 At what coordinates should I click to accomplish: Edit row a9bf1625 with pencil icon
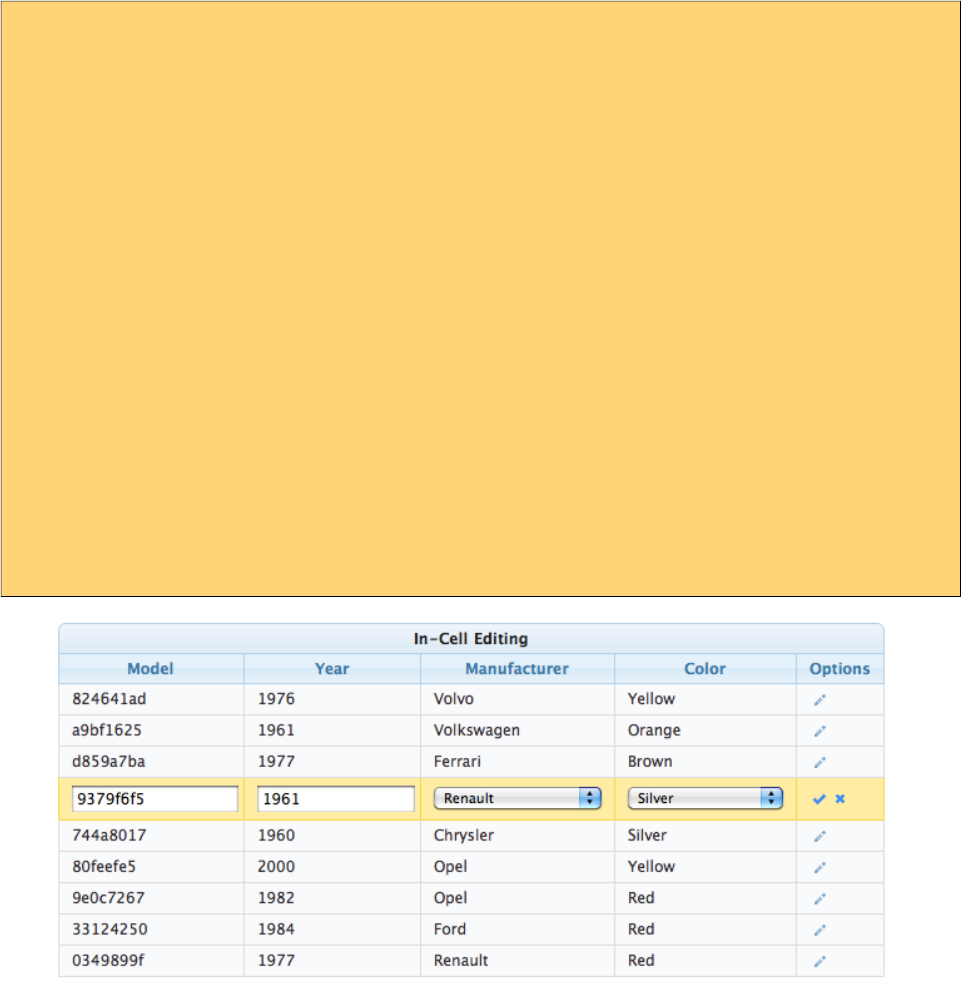click(x=819, y=731)
